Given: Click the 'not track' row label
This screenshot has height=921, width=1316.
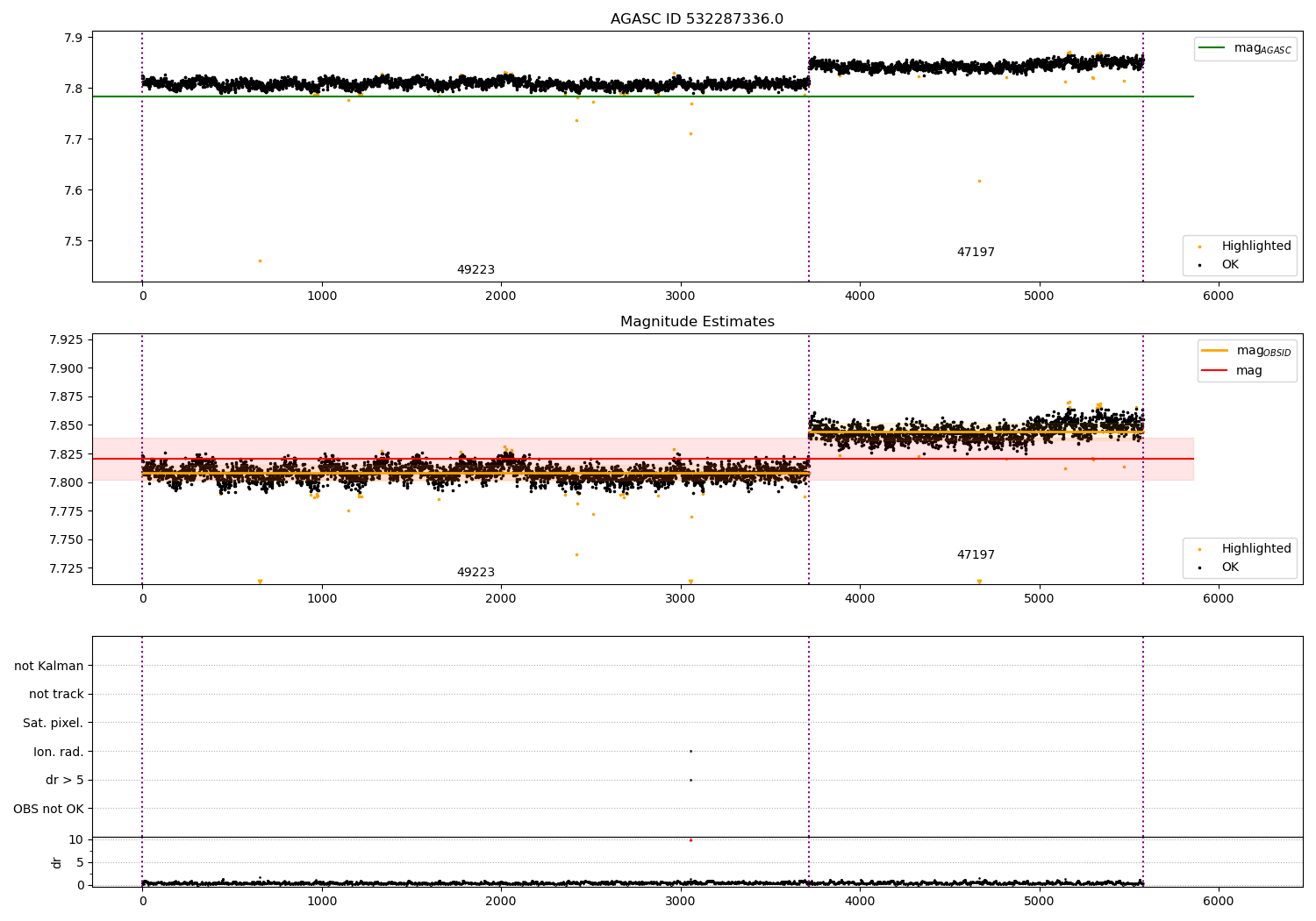Looking at the screenshot, I should (56, 695).
